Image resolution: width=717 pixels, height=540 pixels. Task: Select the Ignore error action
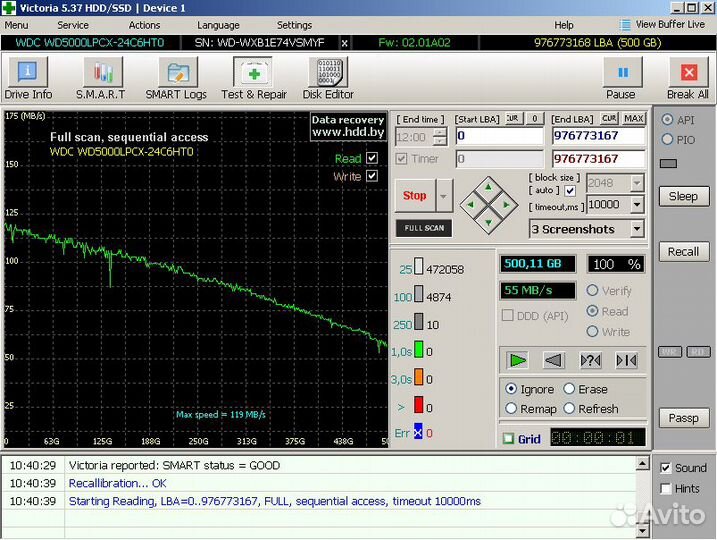point(511,389)
